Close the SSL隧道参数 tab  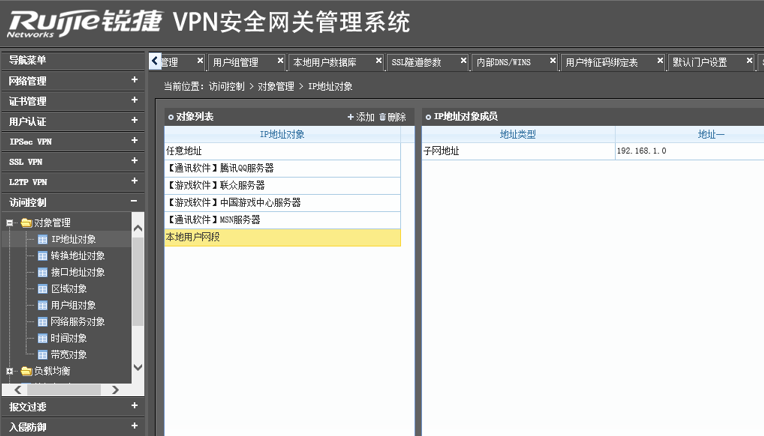pos(463,62)
